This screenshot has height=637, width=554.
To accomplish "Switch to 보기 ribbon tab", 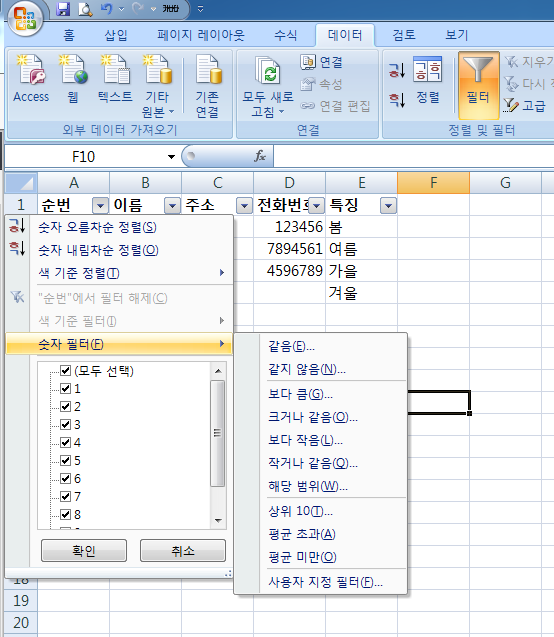I will (457, 35).
